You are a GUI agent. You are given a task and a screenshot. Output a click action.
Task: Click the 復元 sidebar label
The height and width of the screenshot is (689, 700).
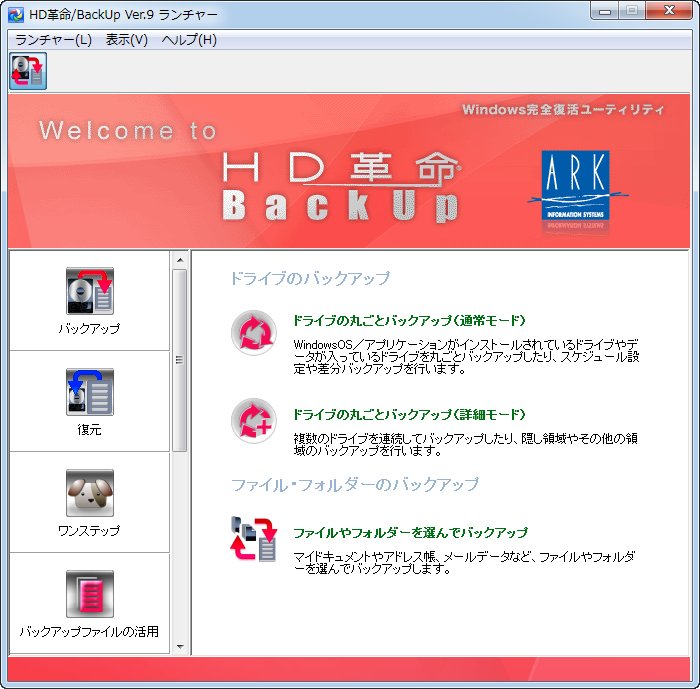point(89,430)
